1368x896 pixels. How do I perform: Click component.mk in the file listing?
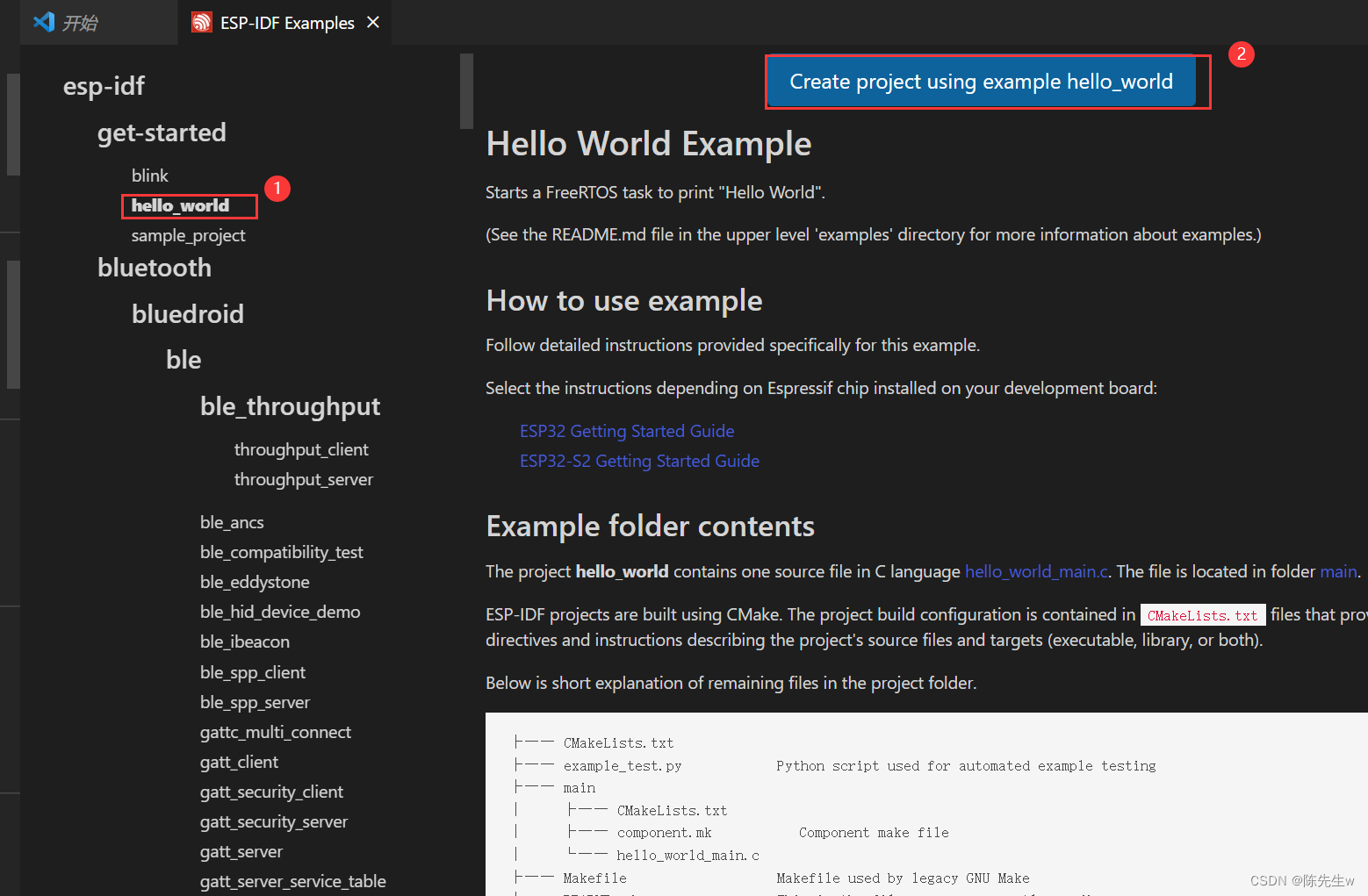(664, 833)
